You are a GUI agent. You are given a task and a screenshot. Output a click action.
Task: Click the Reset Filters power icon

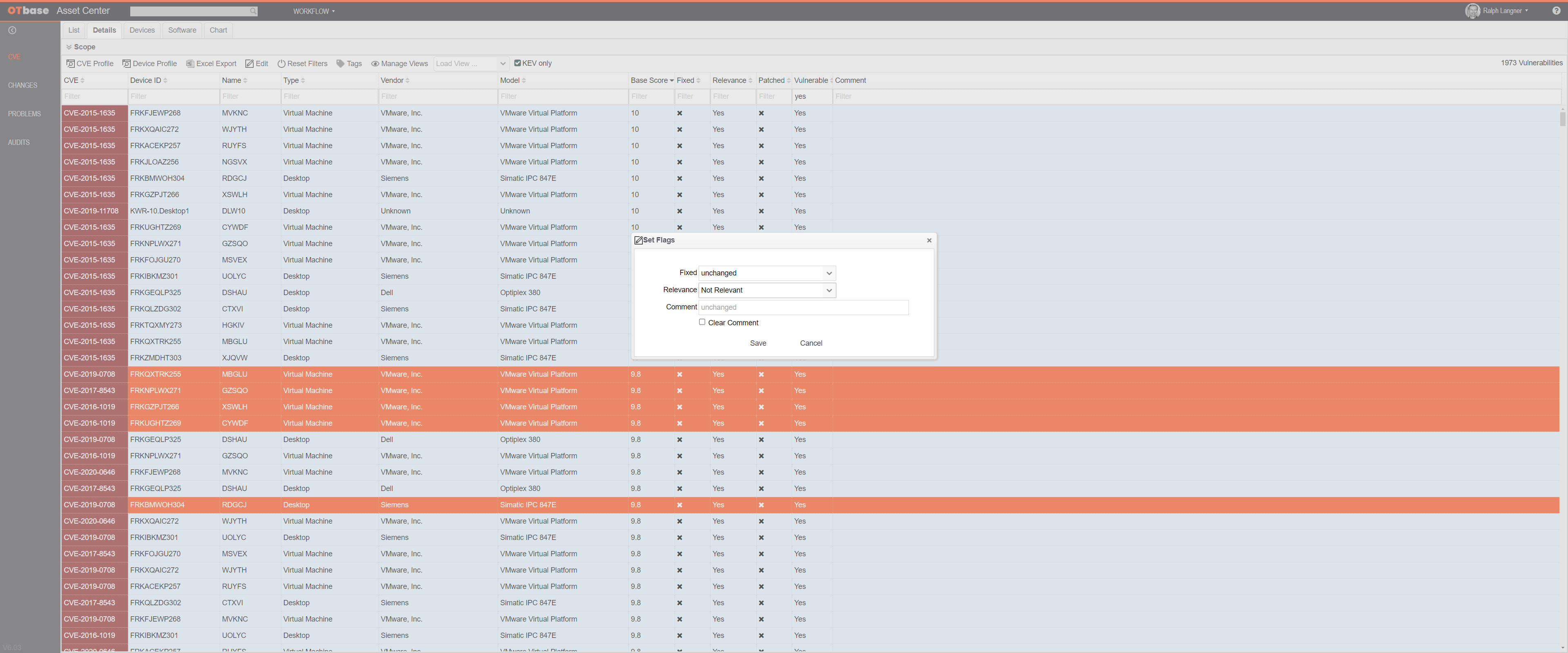[281, 63]
